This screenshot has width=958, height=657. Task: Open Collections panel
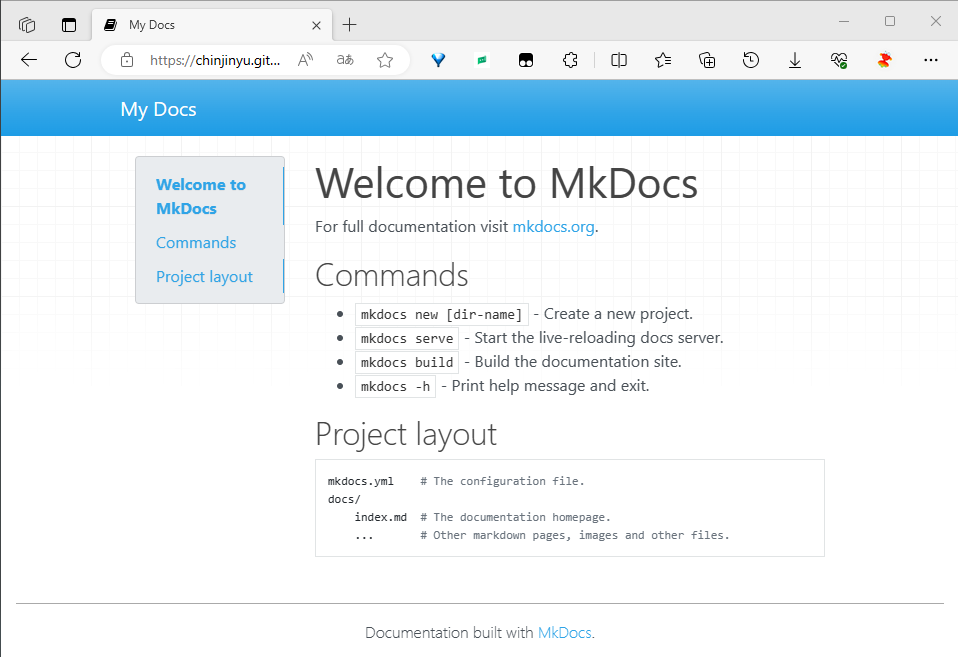(x=707, y=60)
